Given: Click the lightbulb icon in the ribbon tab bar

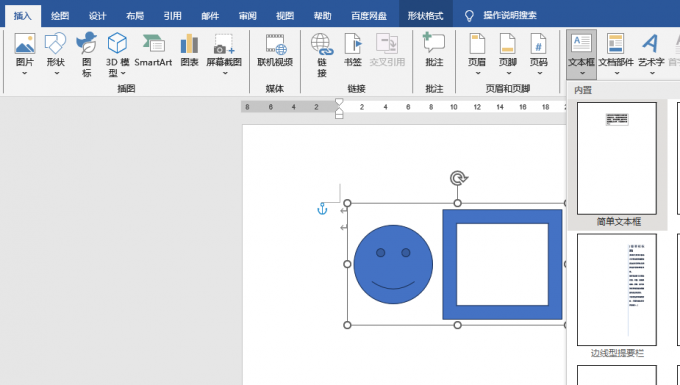Looking at the screenshot, I should pyautogui.click(x=469, y=16).
